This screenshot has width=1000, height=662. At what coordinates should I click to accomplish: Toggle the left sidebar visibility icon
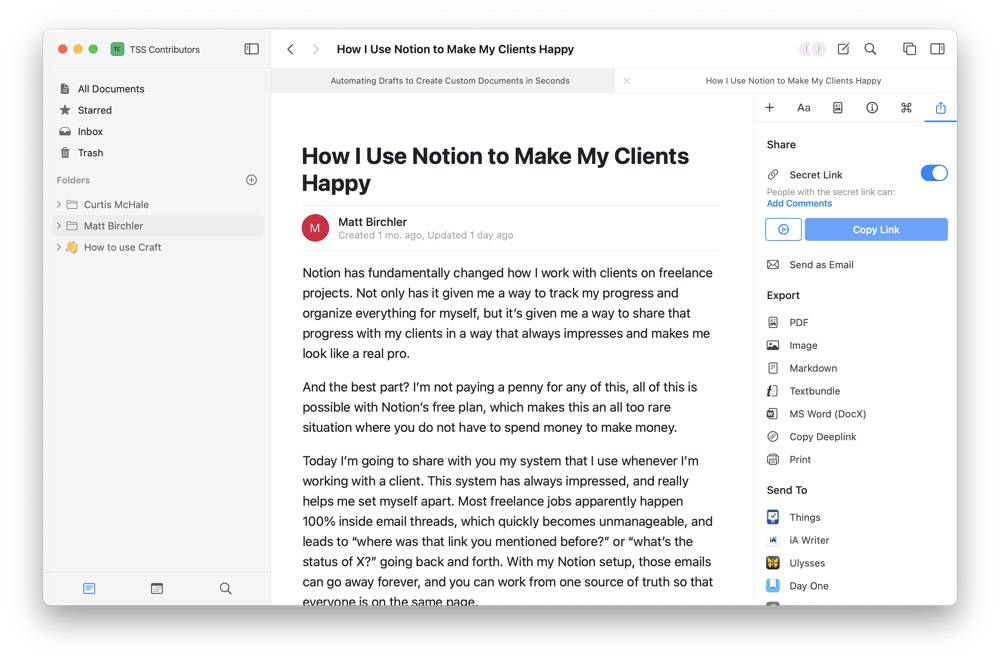(x=251, y=49)
